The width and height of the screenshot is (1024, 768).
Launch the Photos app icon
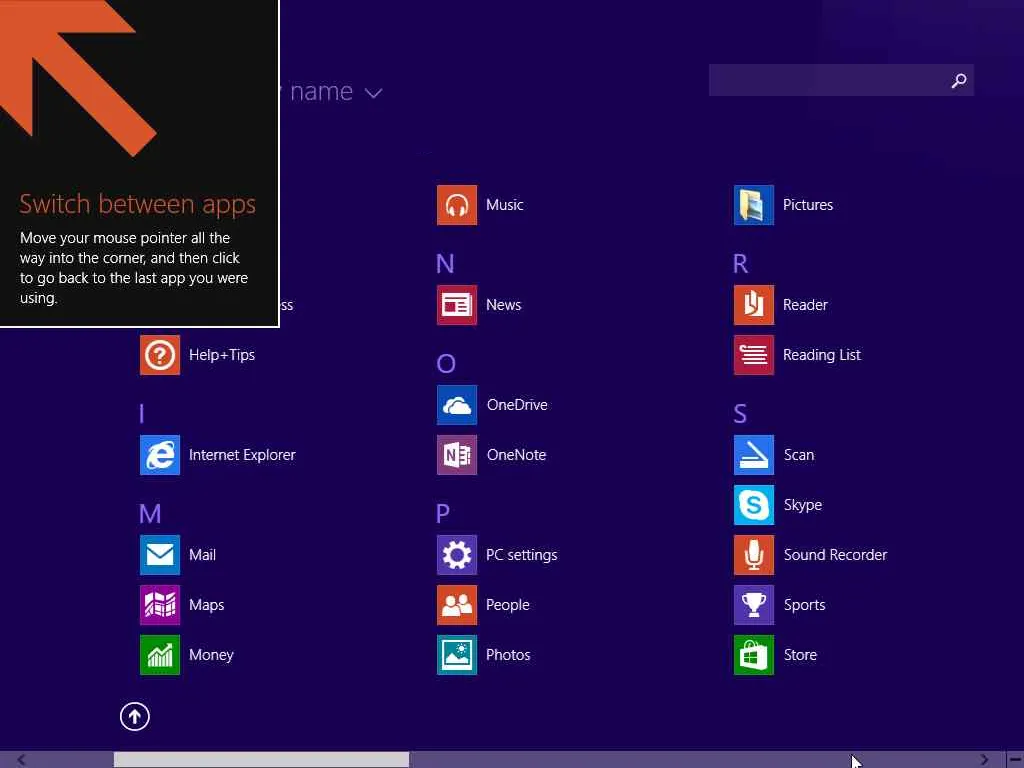coord(456,655)
